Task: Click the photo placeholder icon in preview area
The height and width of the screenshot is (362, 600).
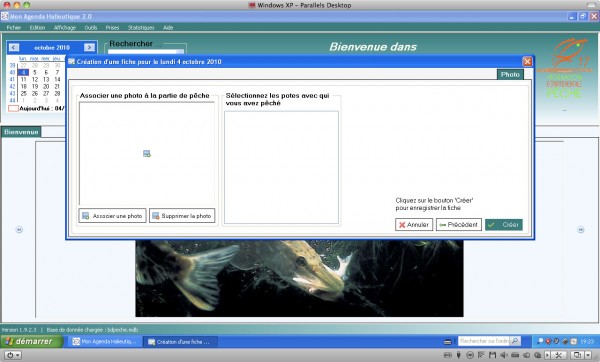Action: 147,153
